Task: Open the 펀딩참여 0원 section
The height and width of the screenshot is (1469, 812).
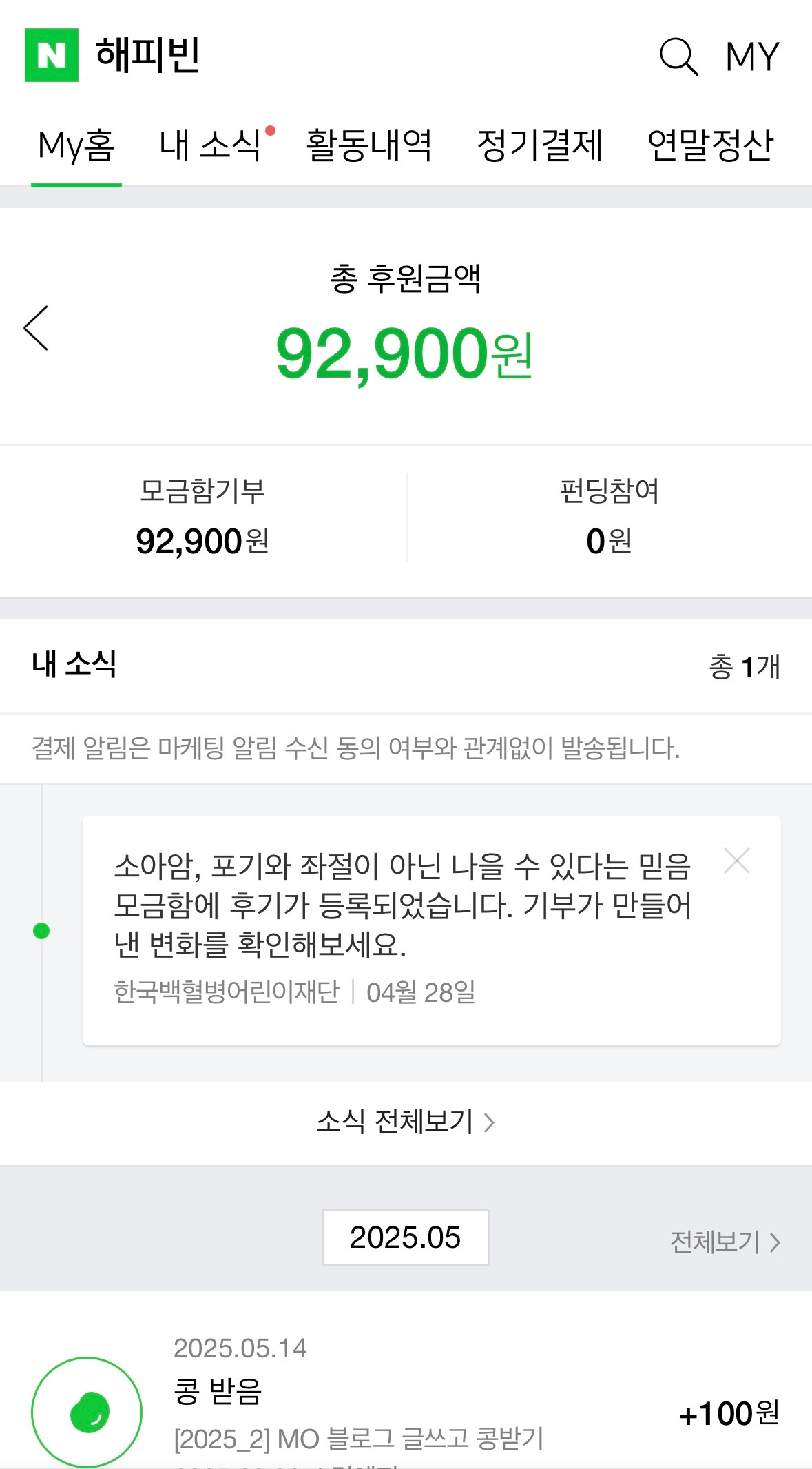Action: click(610, 517)
